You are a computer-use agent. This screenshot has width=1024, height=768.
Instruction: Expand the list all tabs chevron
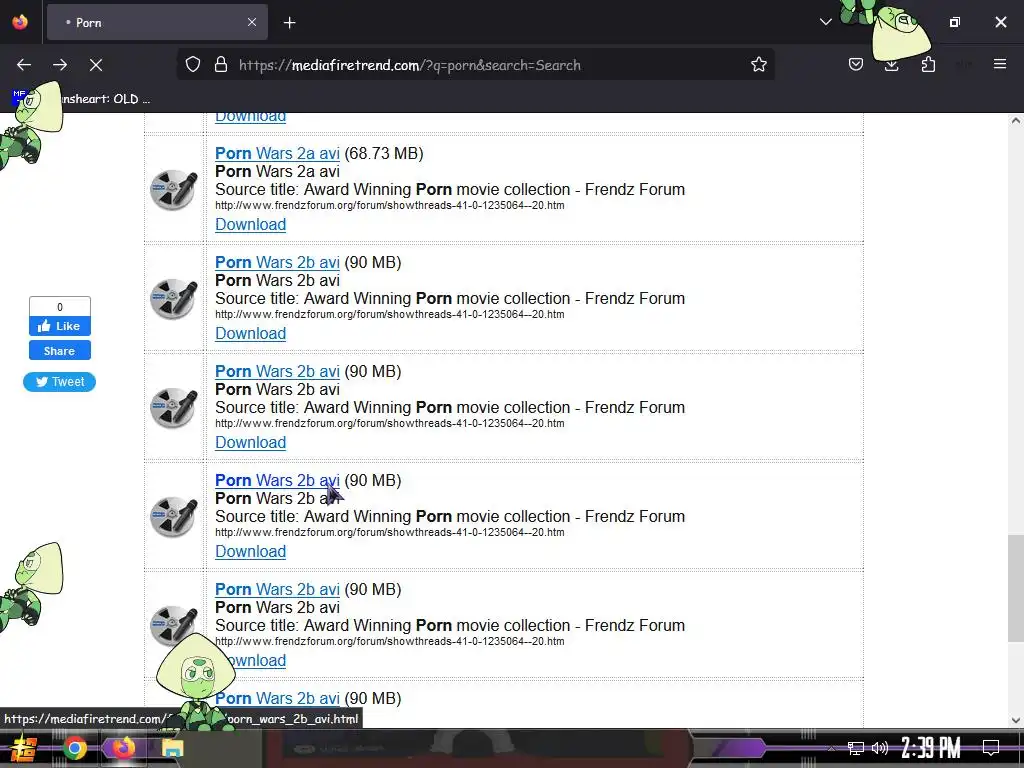pos(825,22)
